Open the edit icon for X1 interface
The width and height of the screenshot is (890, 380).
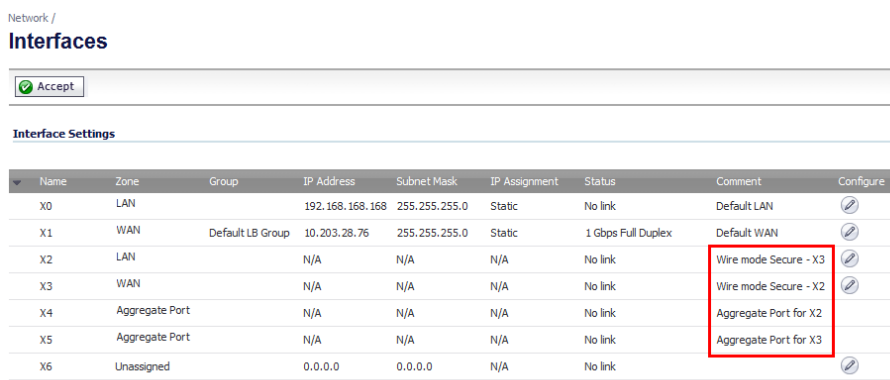(849, 232)
